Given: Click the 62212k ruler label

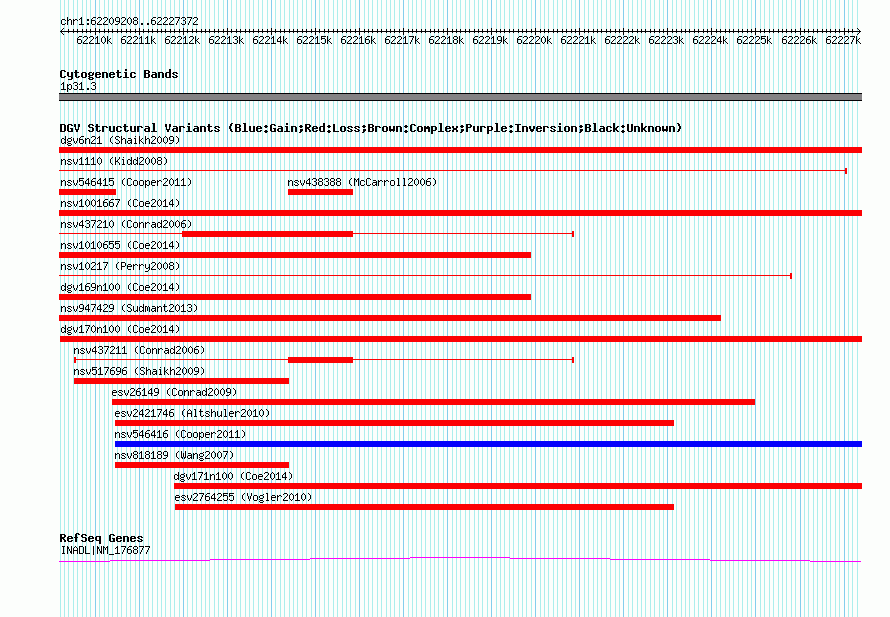Looking at the screenshot, I should tap(182, 41).
